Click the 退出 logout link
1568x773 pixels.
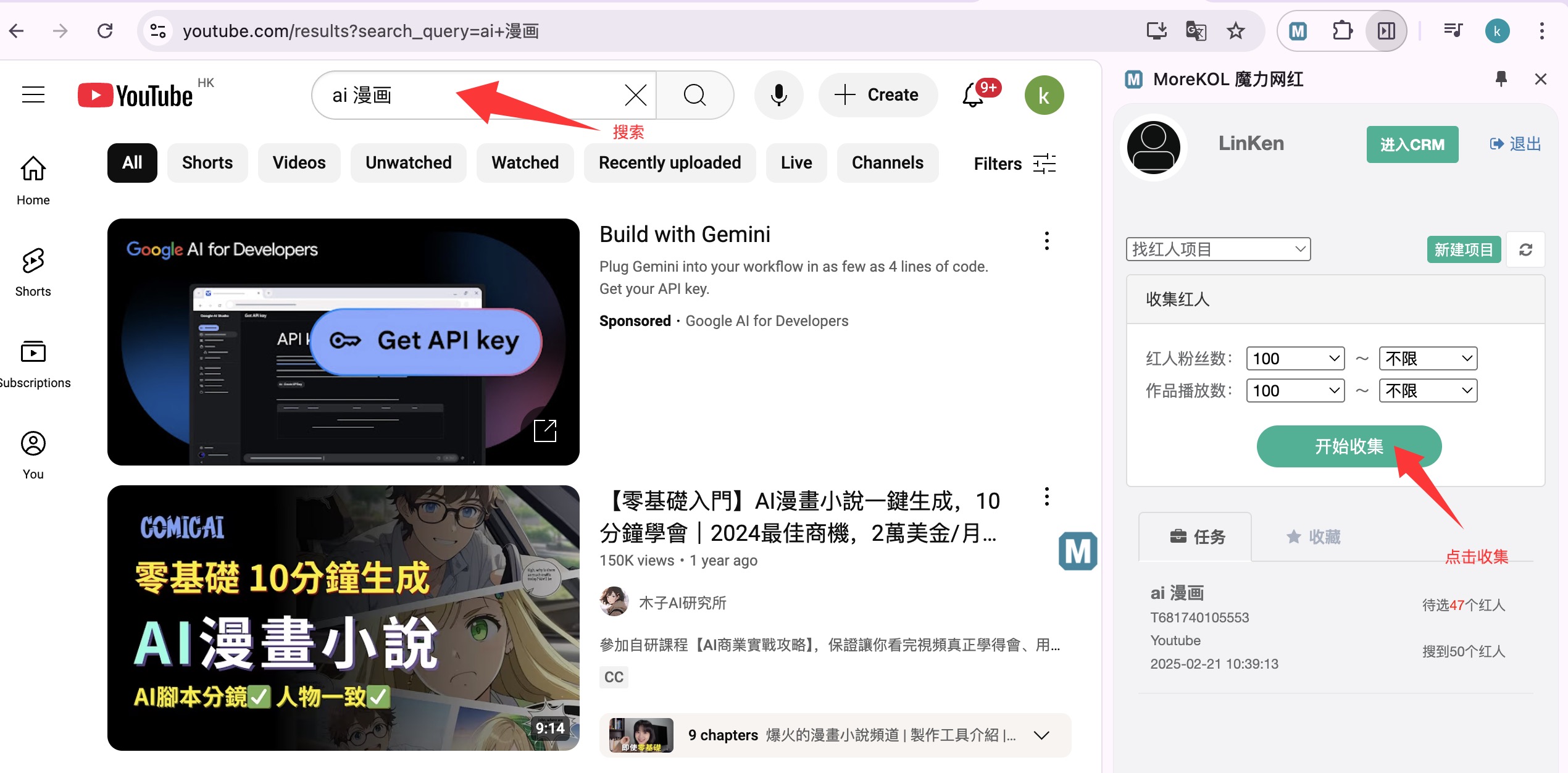[x=1516, y=144]
